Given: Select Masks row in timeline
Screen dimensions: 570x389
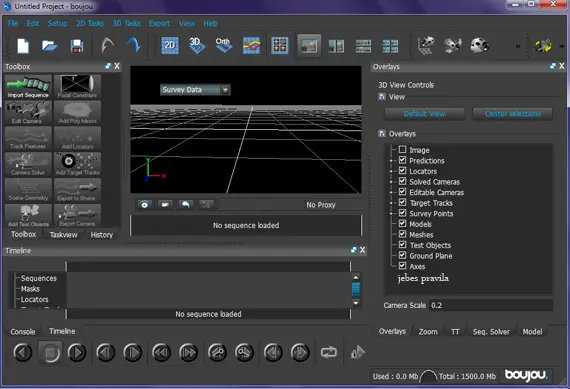Looking at the screenshot, I should tap(30, 289).
